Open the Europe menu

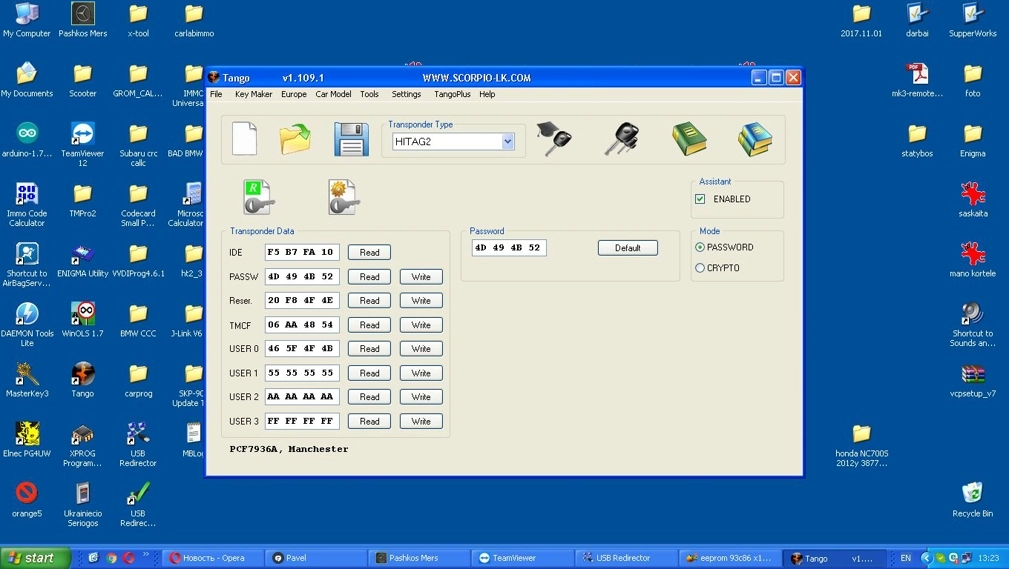(x=293, y=94)
